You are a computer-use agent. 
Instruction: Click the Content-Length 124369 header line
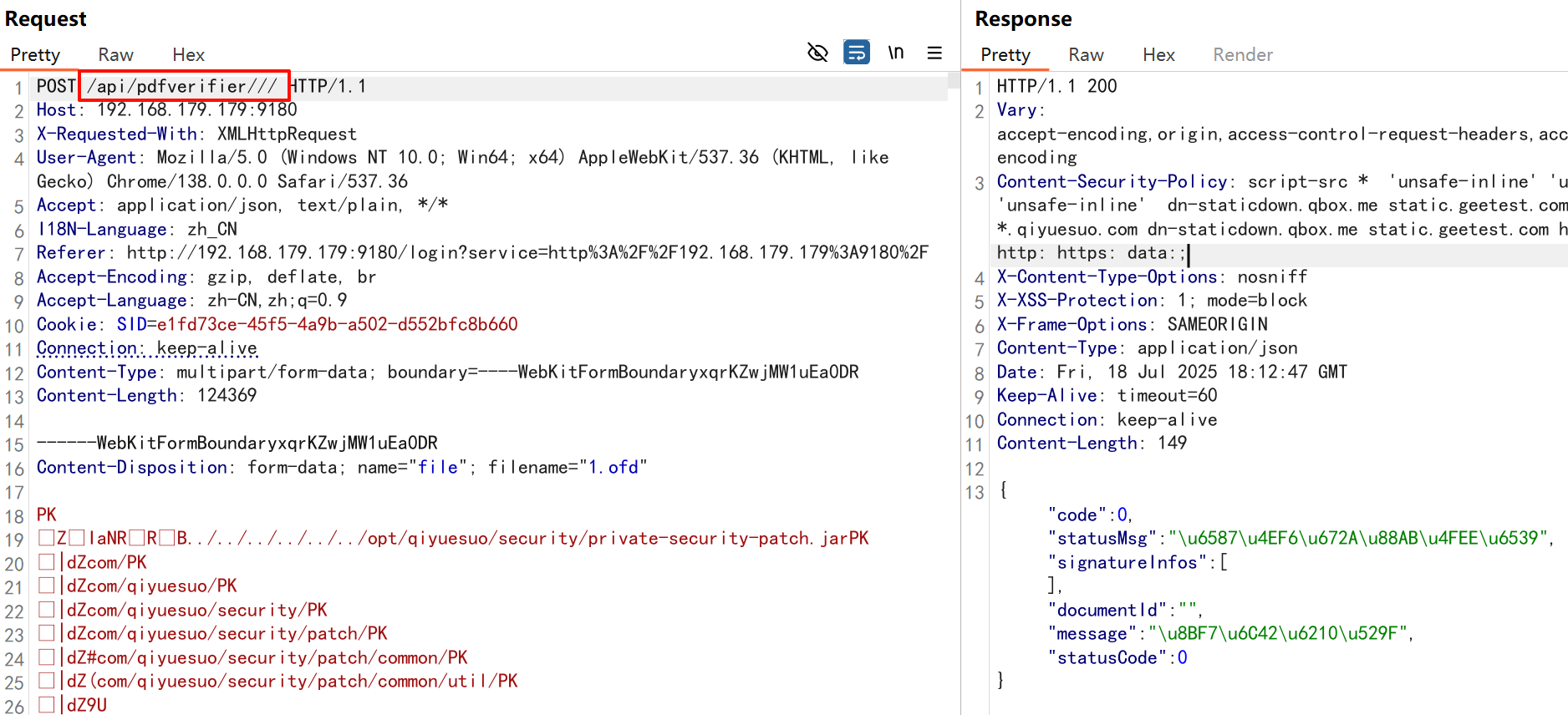point(146,395)
